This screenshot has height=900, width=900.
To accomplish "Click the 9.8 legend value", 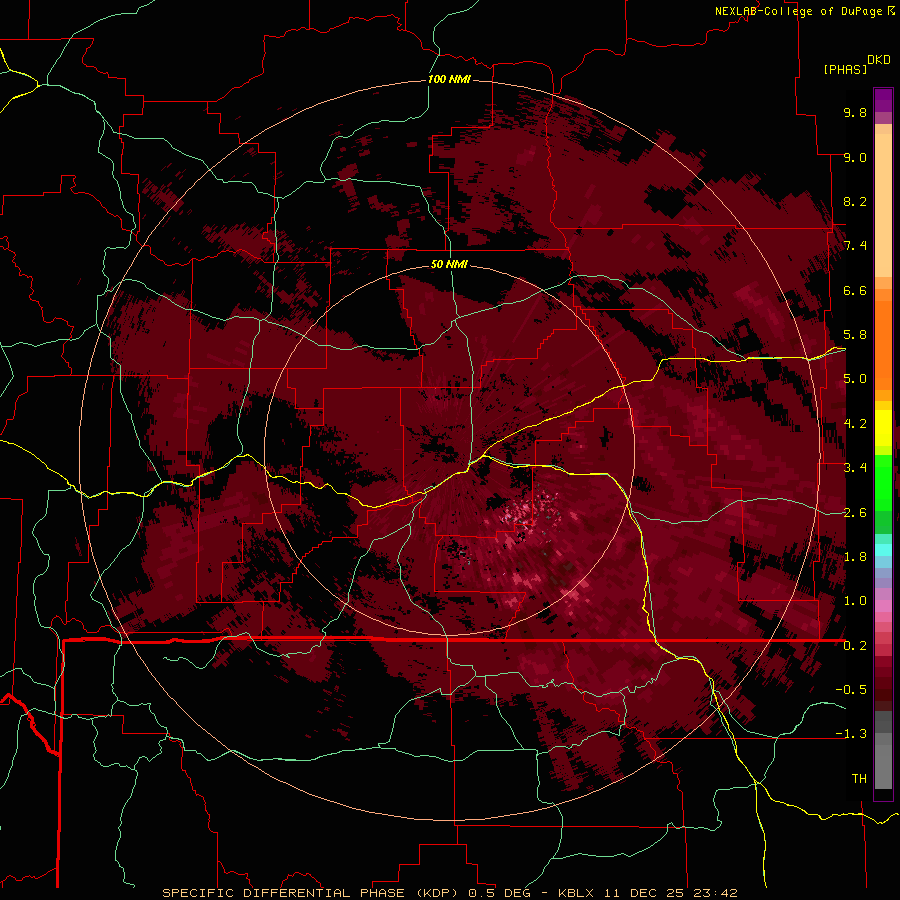I will coord(855,112).
